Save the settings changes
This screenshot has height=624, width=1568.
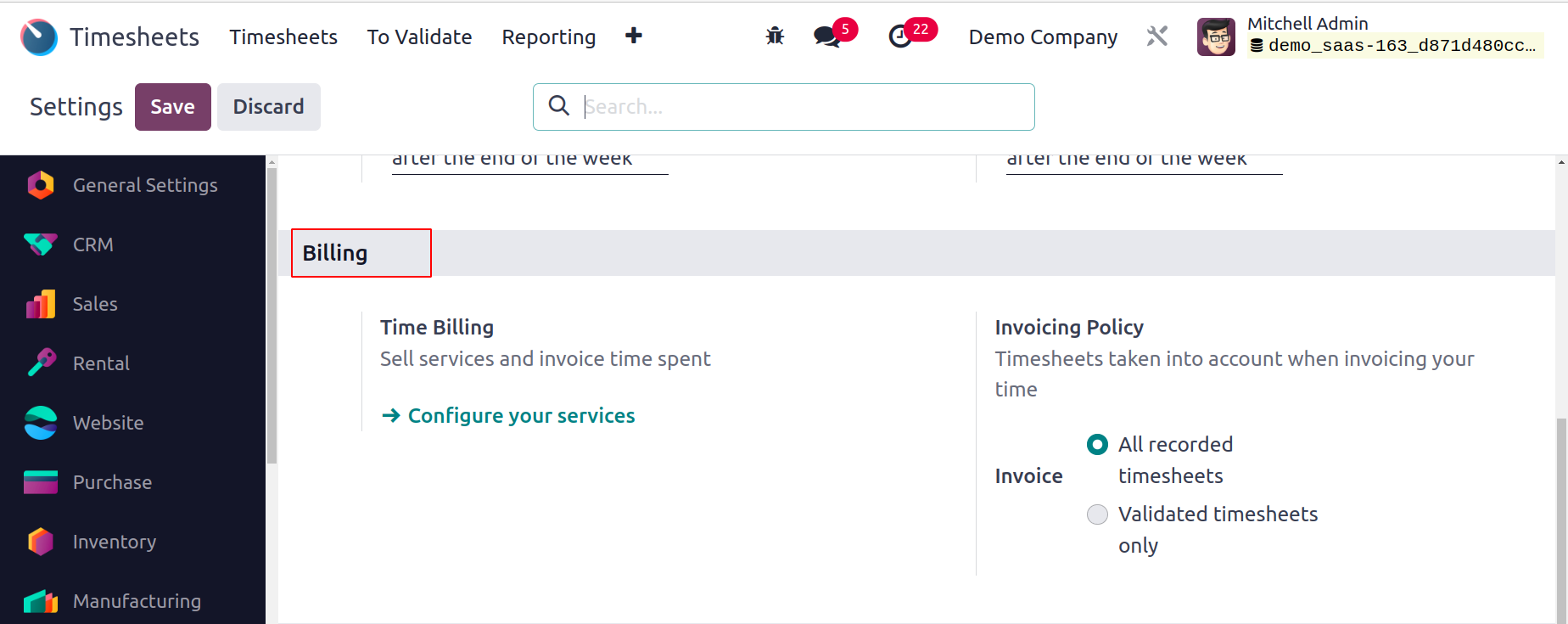click(x=173, y=107)
